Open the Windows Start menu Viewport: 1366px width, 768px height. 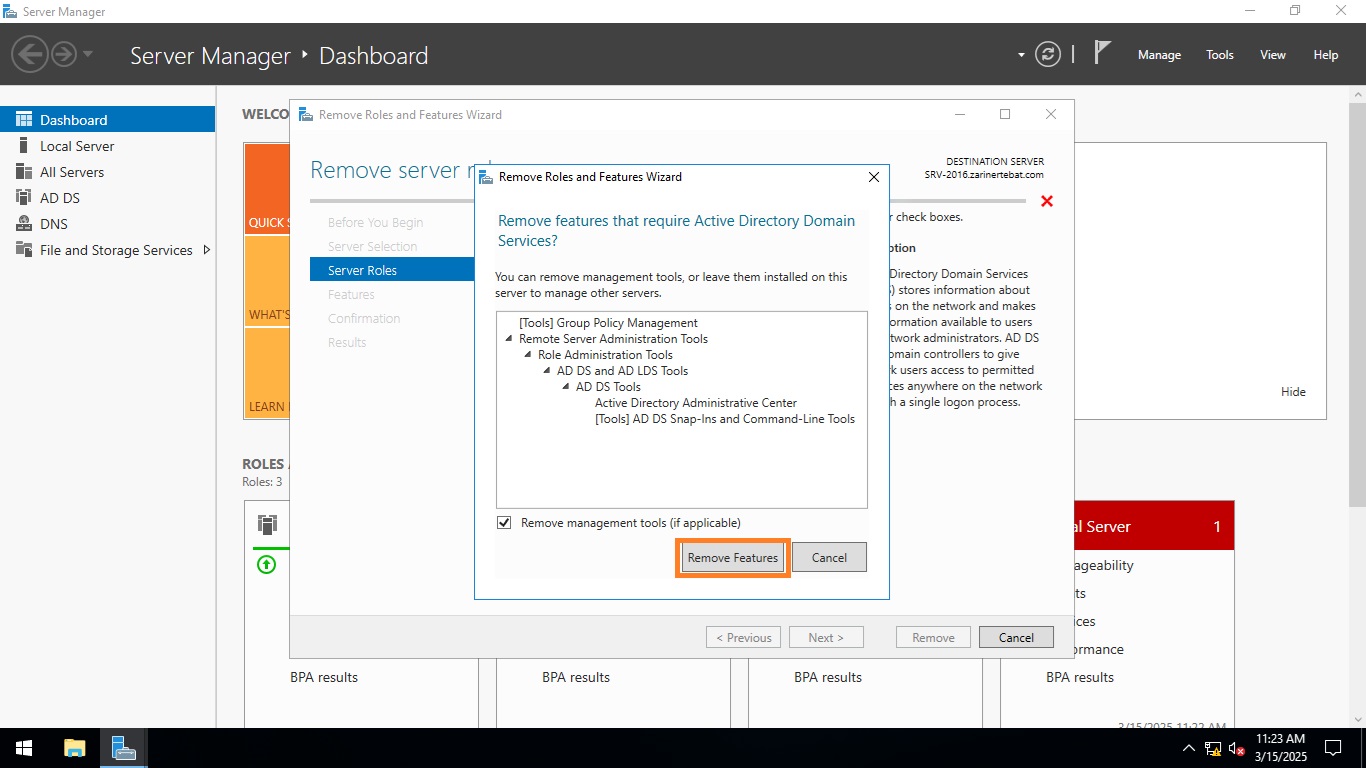[x=24, y=748]
